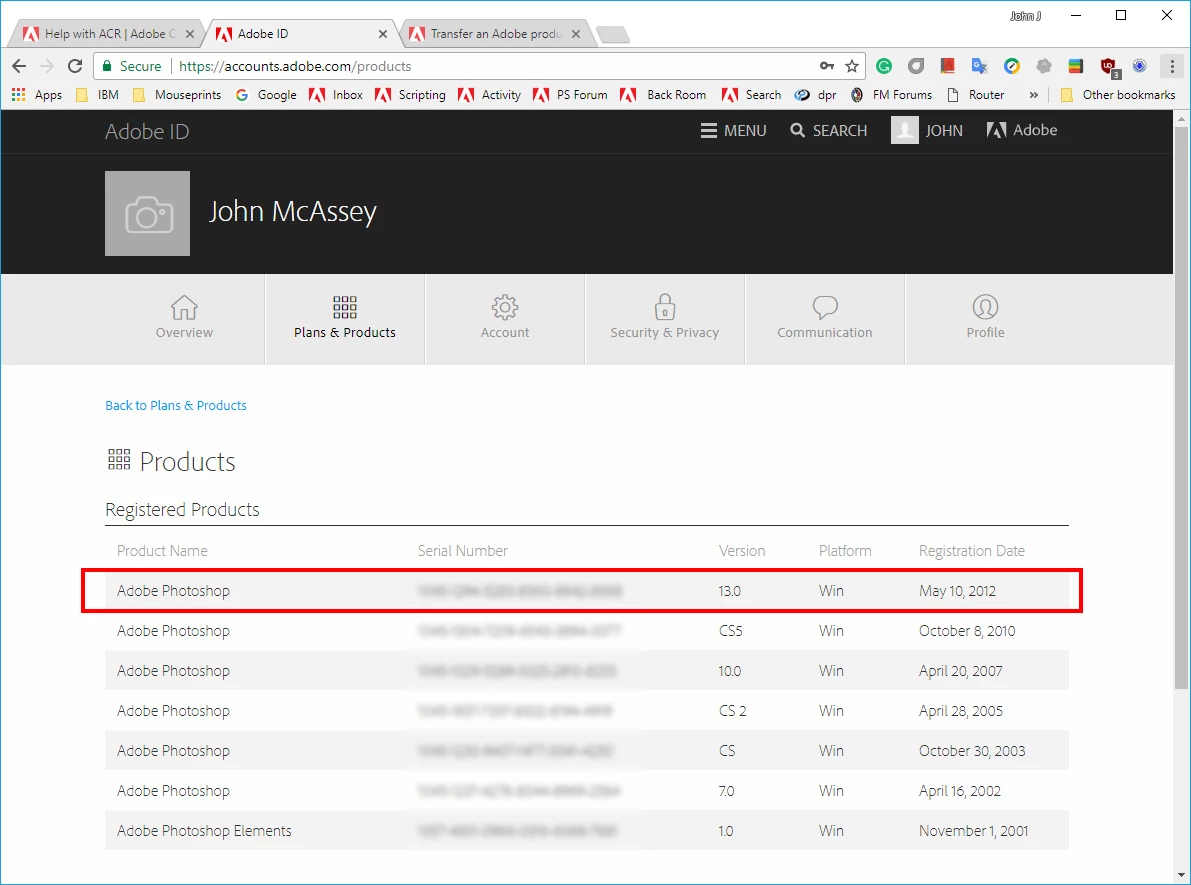Open the Router bookmark
Screen dimensions: 1191x885
point(975,95)
